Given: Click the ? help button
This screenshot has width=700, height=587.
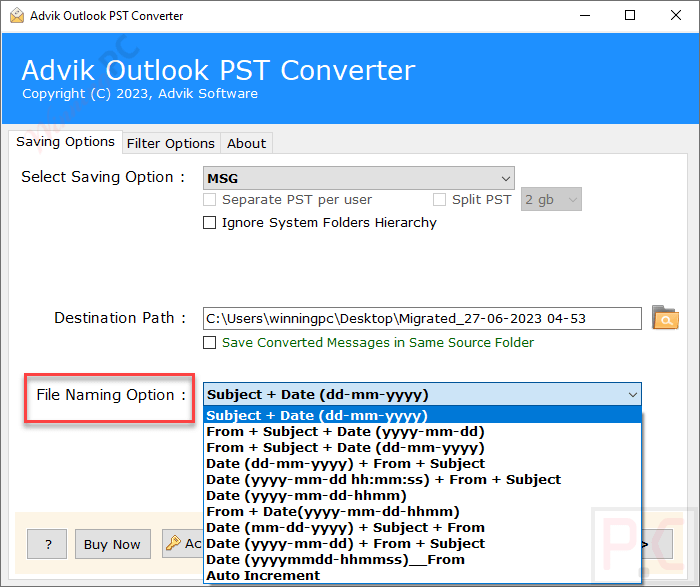Looking at the screenshot, I should 47,544.
